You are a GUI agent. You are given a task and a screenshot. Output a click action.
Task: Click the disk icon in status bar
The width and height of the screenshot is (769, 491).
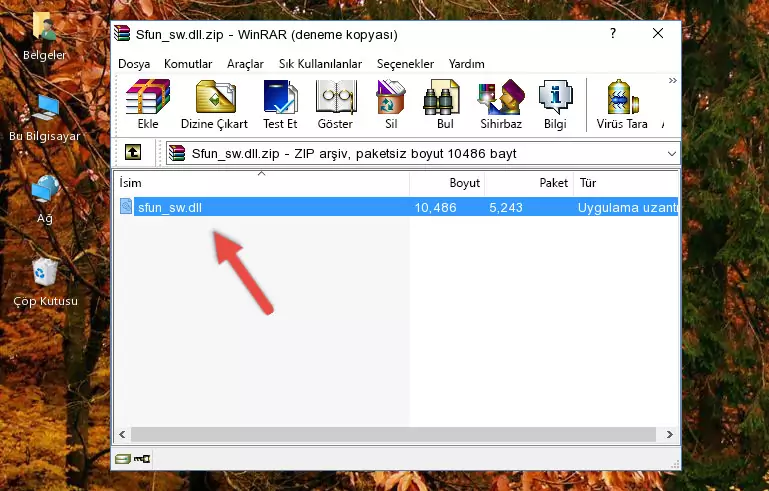pyautogui.click(x=123, y=459)
